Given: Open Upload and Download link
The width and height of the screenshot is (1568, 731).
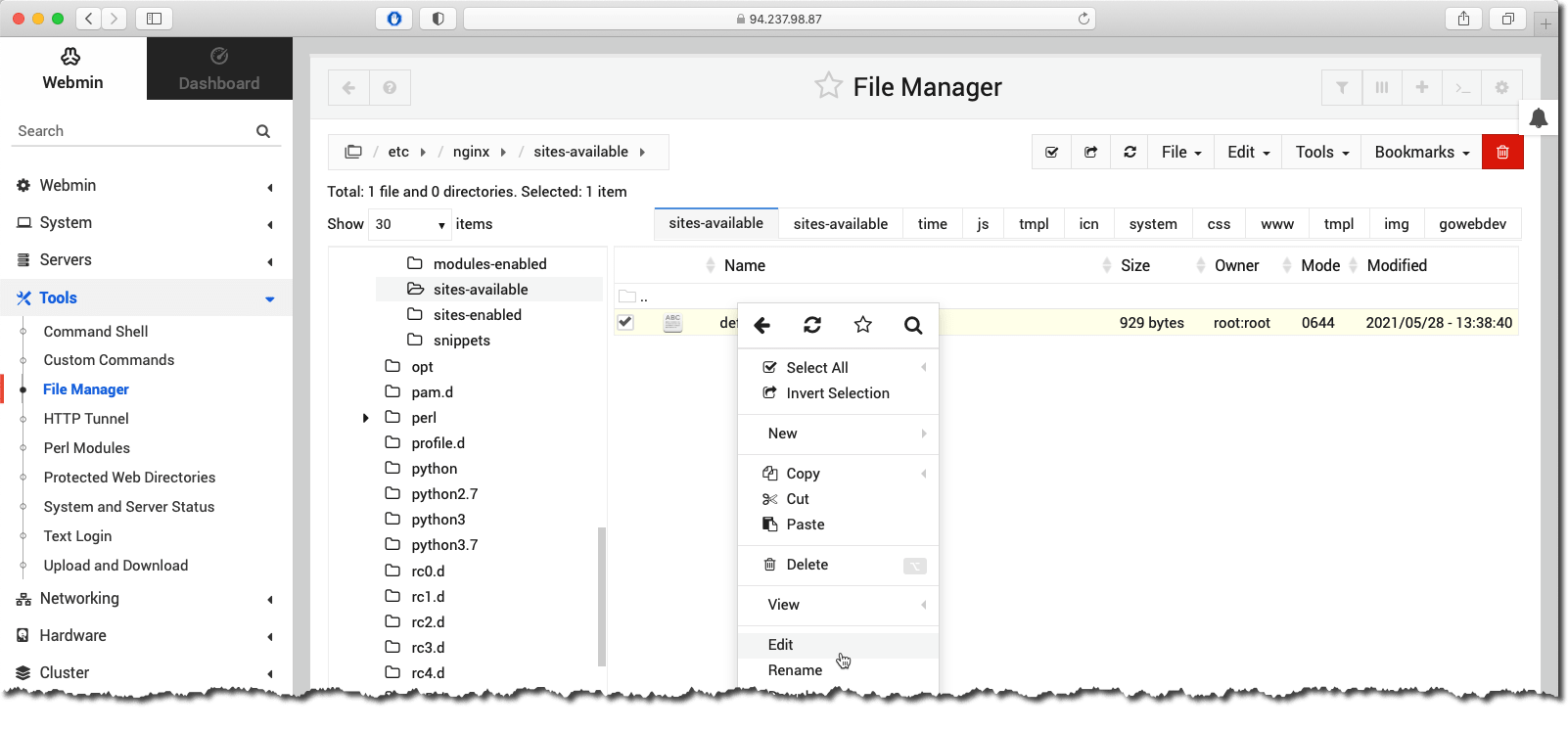Looking at the screenshot, I should pos(115,566).
